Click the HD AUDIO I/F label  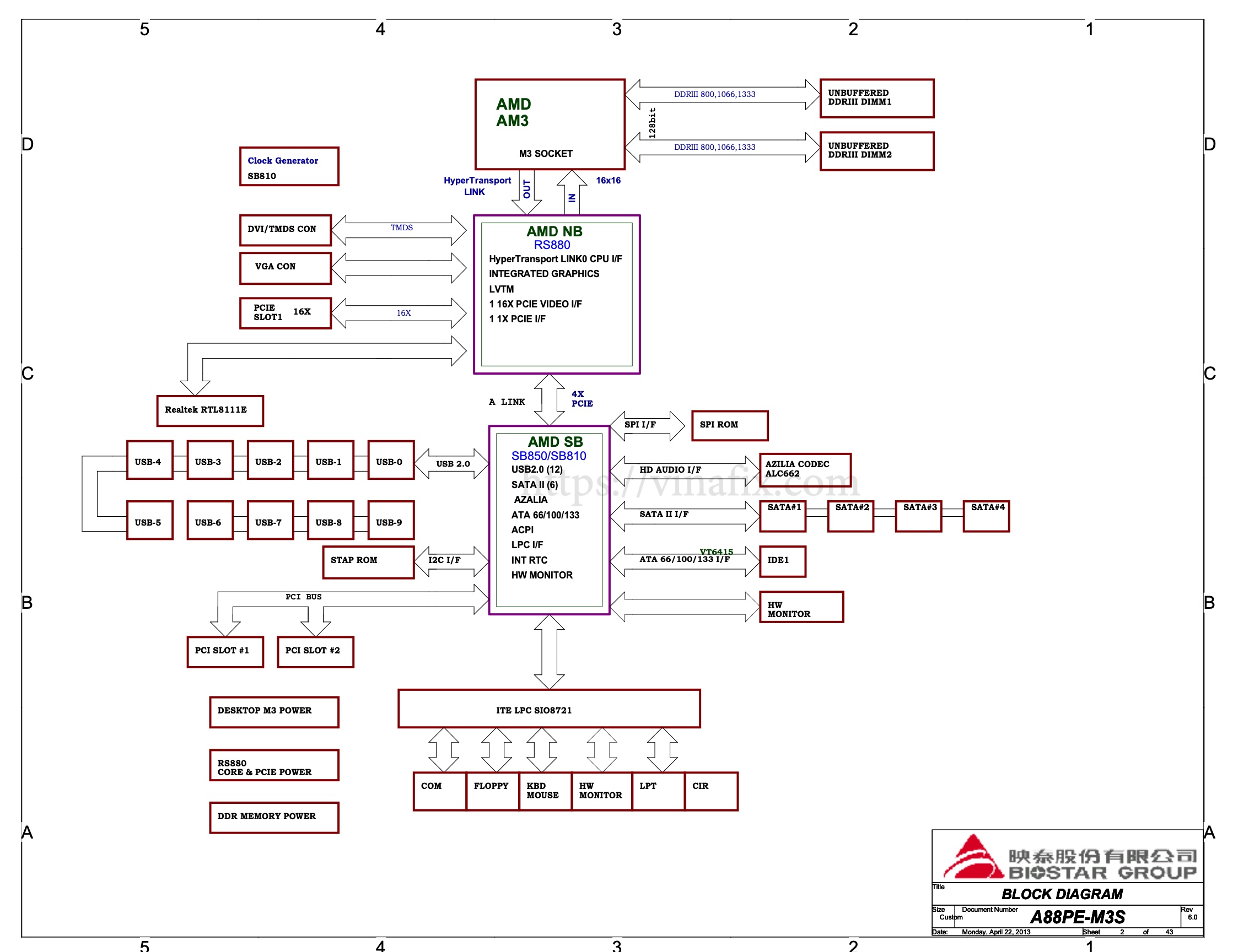pyautogui.click(x=670, y=470)
